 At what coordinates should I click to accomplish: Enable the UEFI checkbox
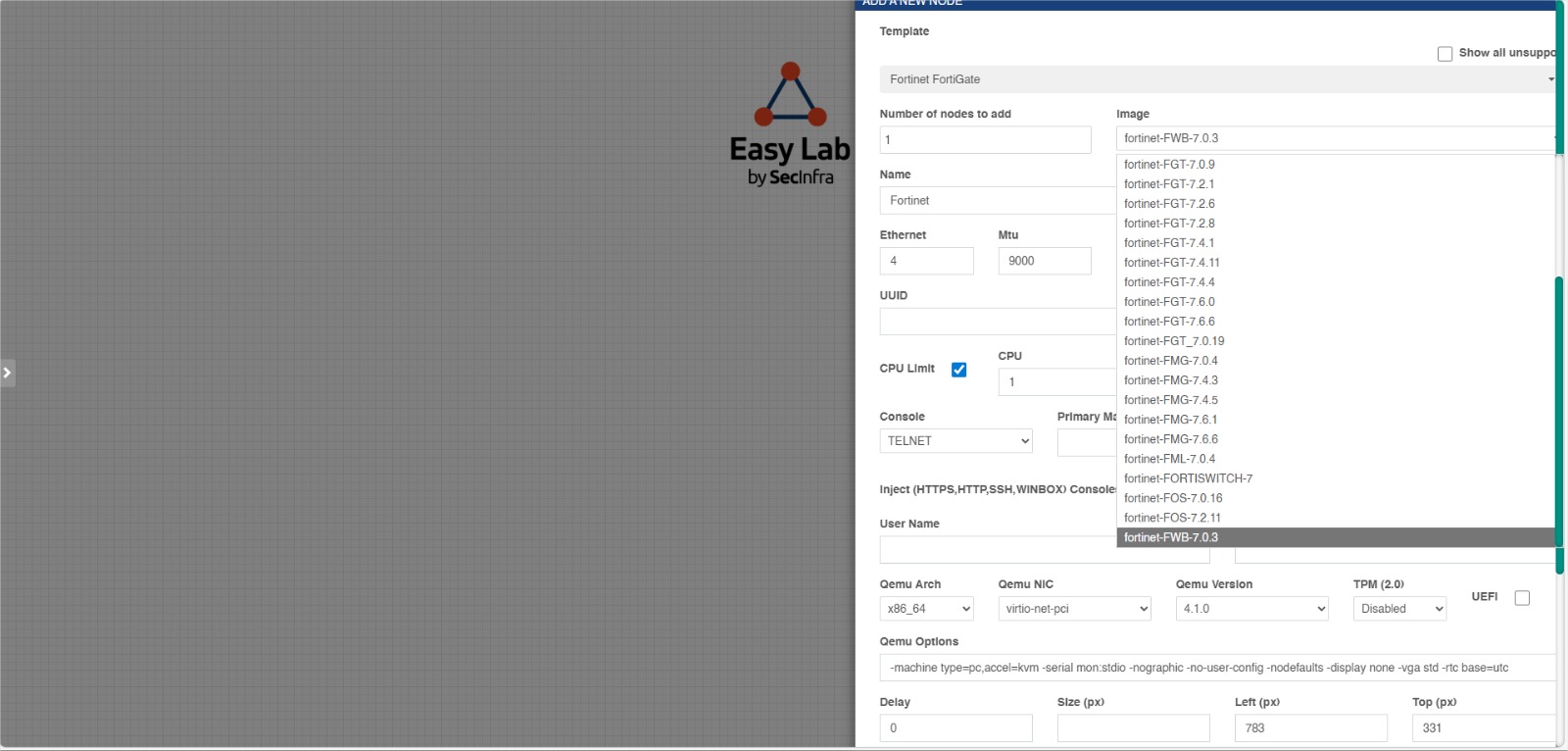1522,598
